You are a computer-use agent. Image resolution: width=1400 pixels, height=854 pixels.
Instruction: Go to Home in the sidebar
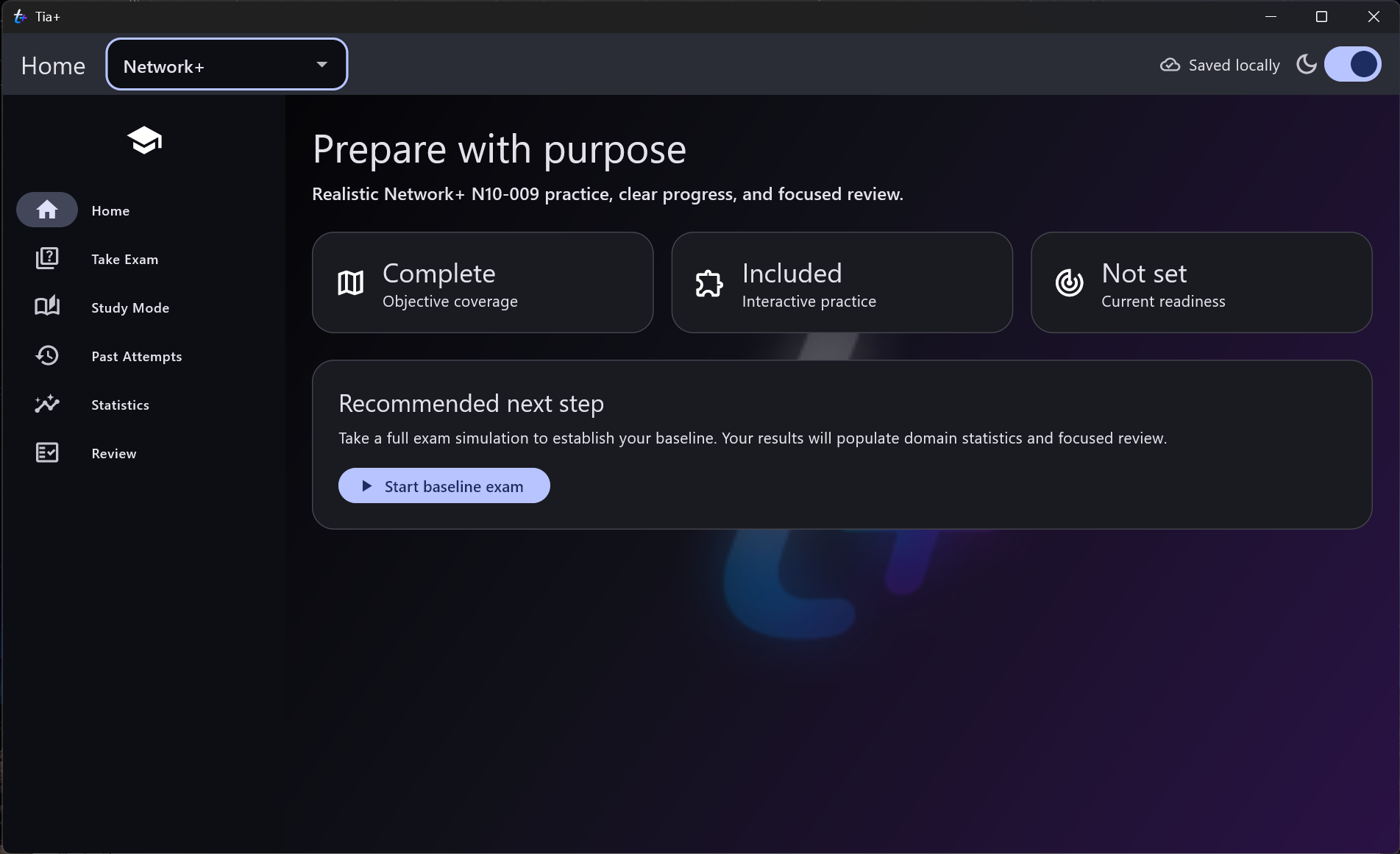tap(143, 210)
